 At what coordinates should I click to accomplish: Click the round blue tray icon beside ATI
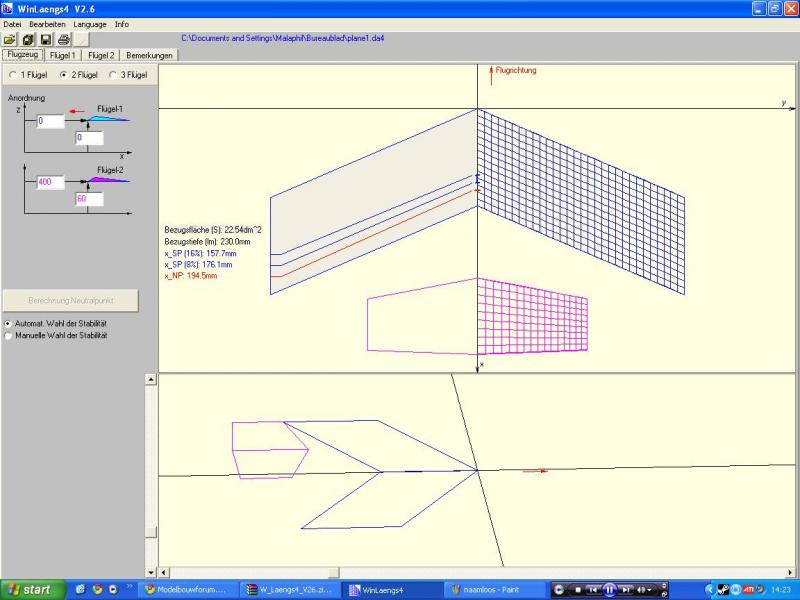pyautogui.click(x=736, y=590)
